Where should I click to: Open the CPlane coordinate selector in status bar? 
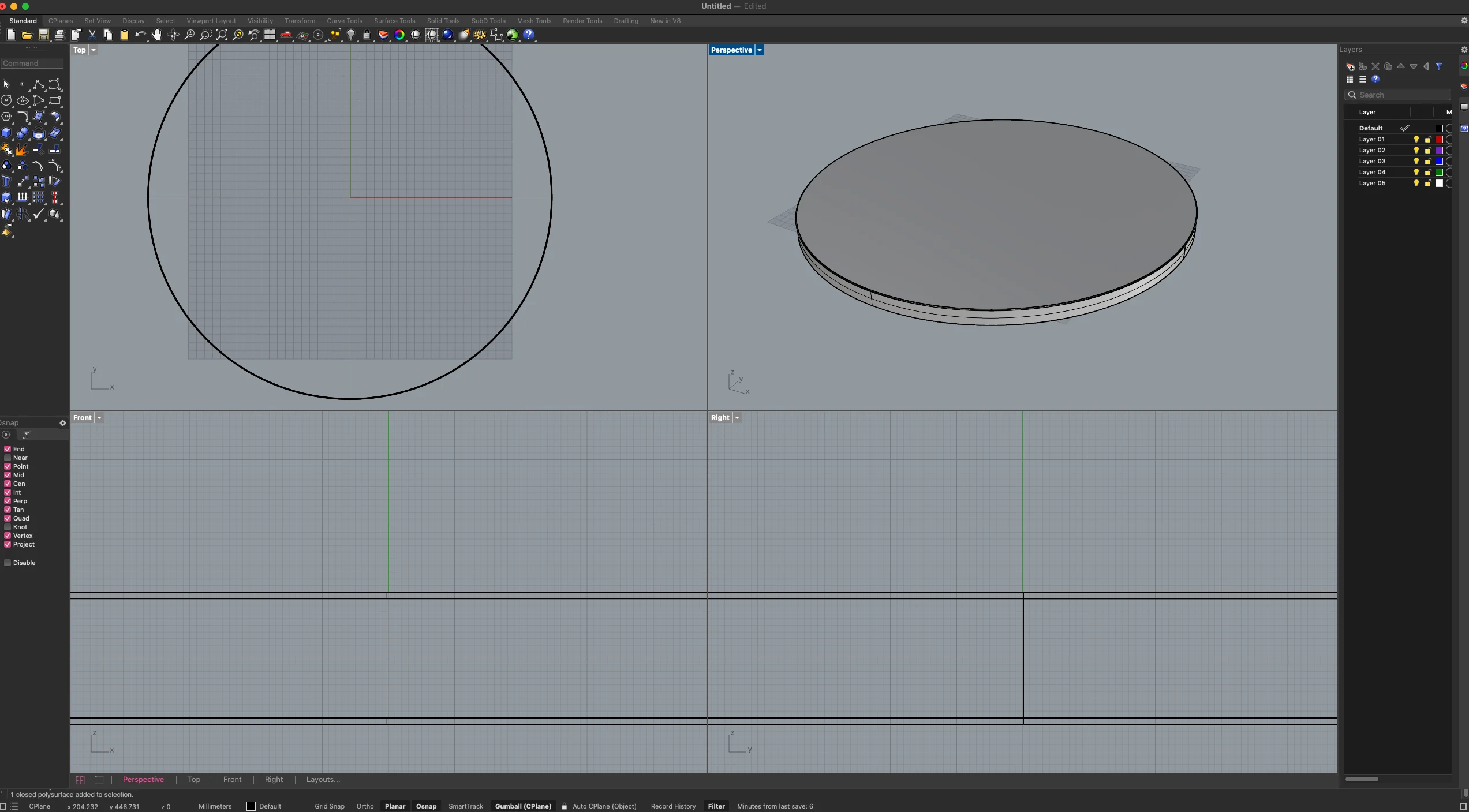coord(40,806)
